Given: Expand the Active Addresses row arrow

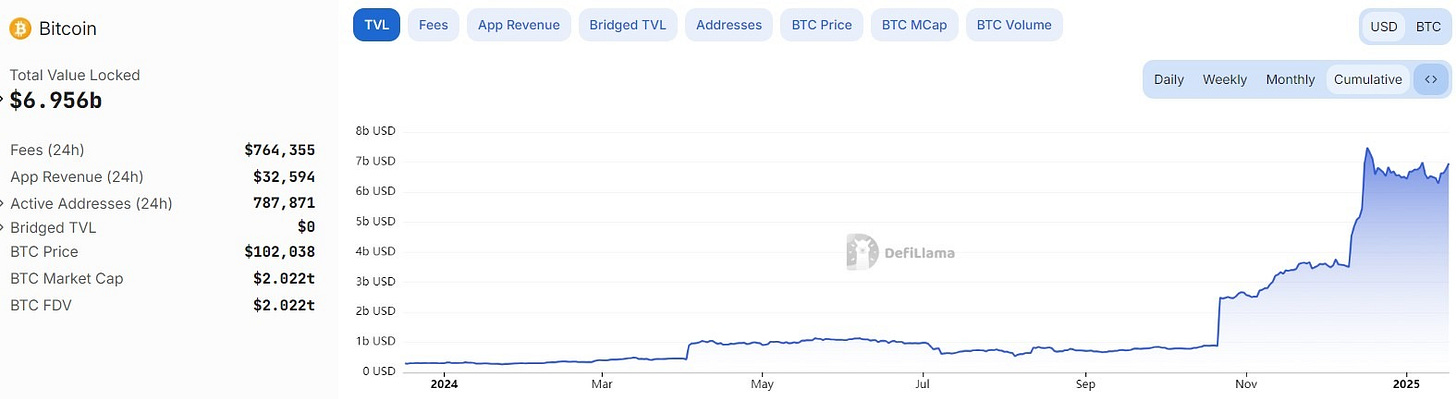Looking at the screenshot, I should (x=3, y=204).
